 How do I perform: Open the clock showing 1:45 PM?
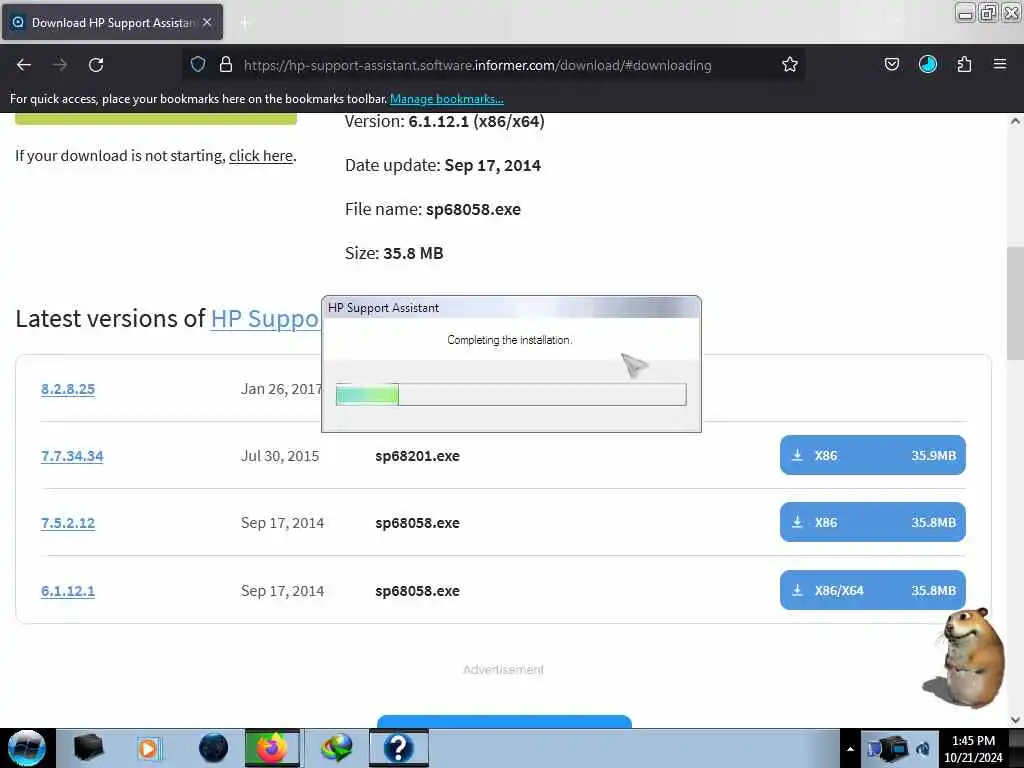(x=973, y=748)
